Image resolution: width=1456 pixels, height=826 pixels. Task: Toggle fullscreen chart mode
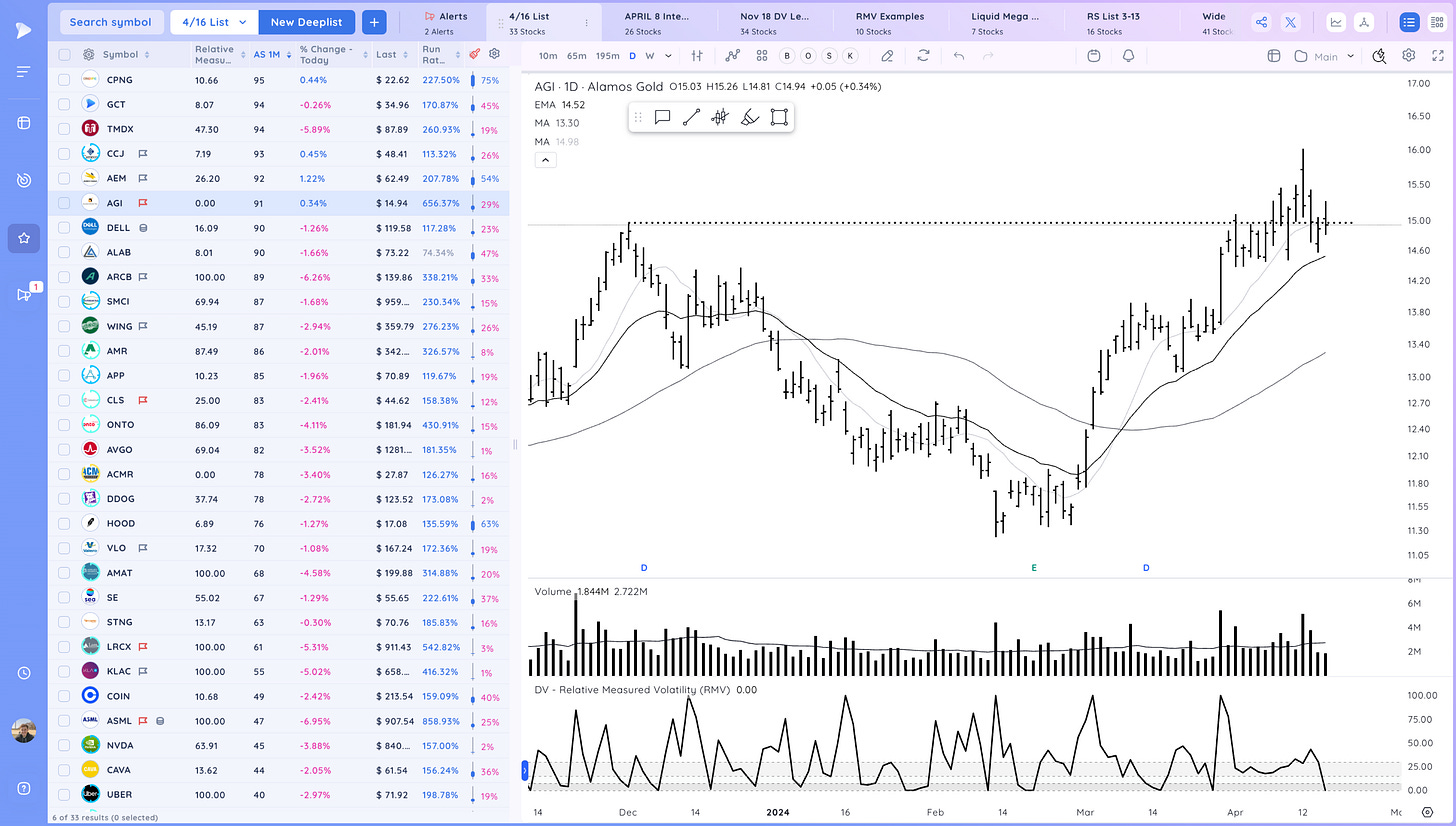click(x=1436, y=56)
